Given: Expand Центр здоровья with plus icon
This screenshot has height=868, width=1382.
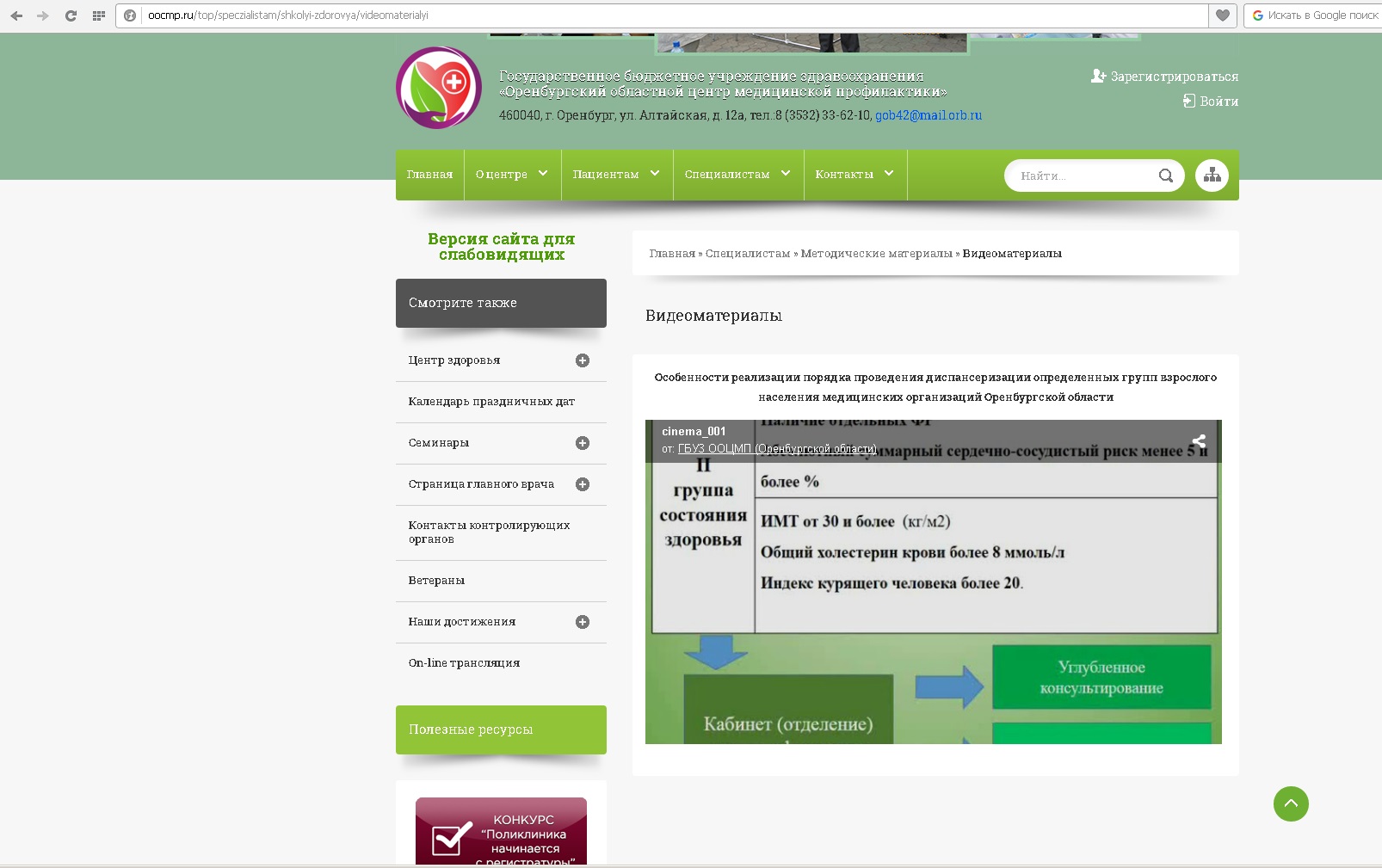Looking at the screenshot, I should click(583, 360).
